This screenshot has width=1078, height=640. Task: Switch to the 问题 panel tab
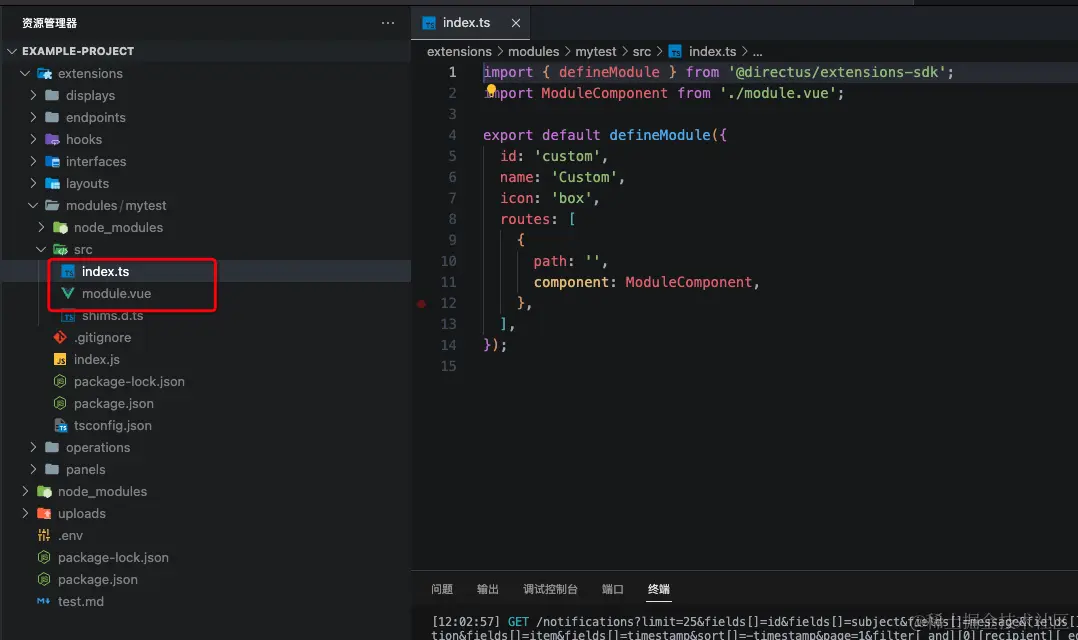[442, 589]
